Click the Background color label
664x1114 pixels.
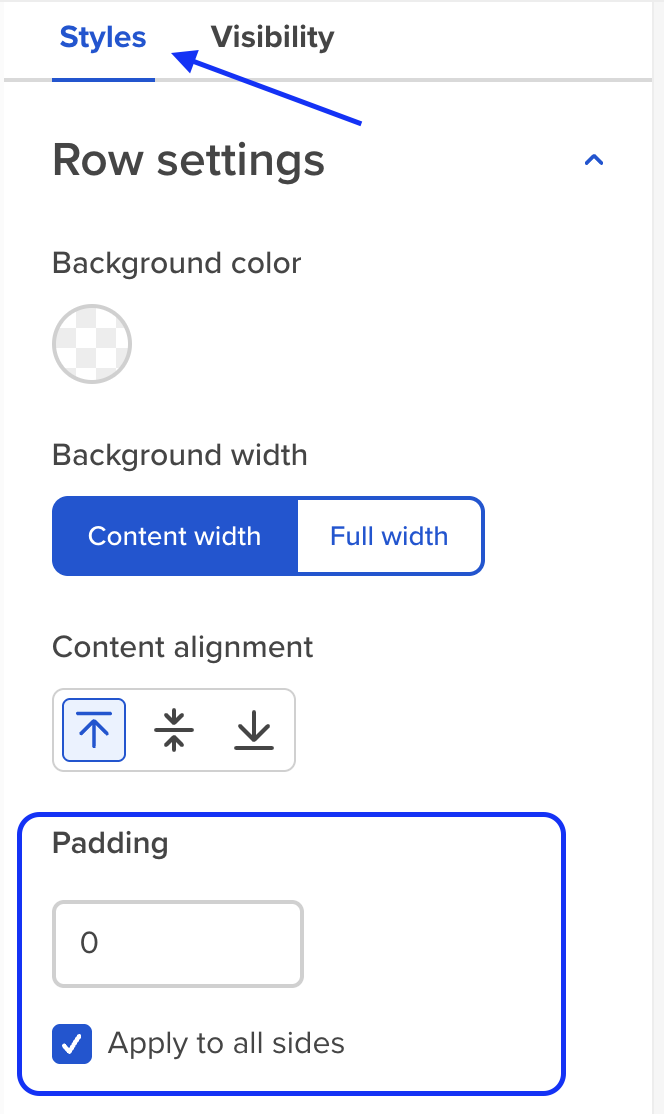point(177,264)
